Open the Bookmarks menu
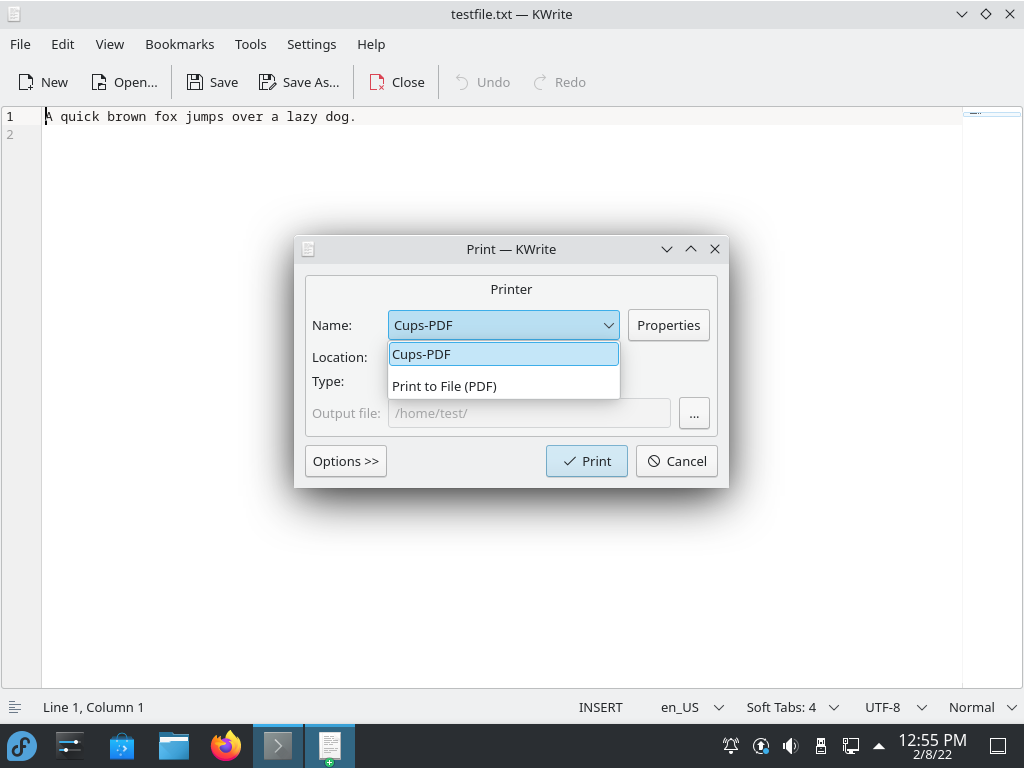This screenshot has height=768, width=1024. 180,44
